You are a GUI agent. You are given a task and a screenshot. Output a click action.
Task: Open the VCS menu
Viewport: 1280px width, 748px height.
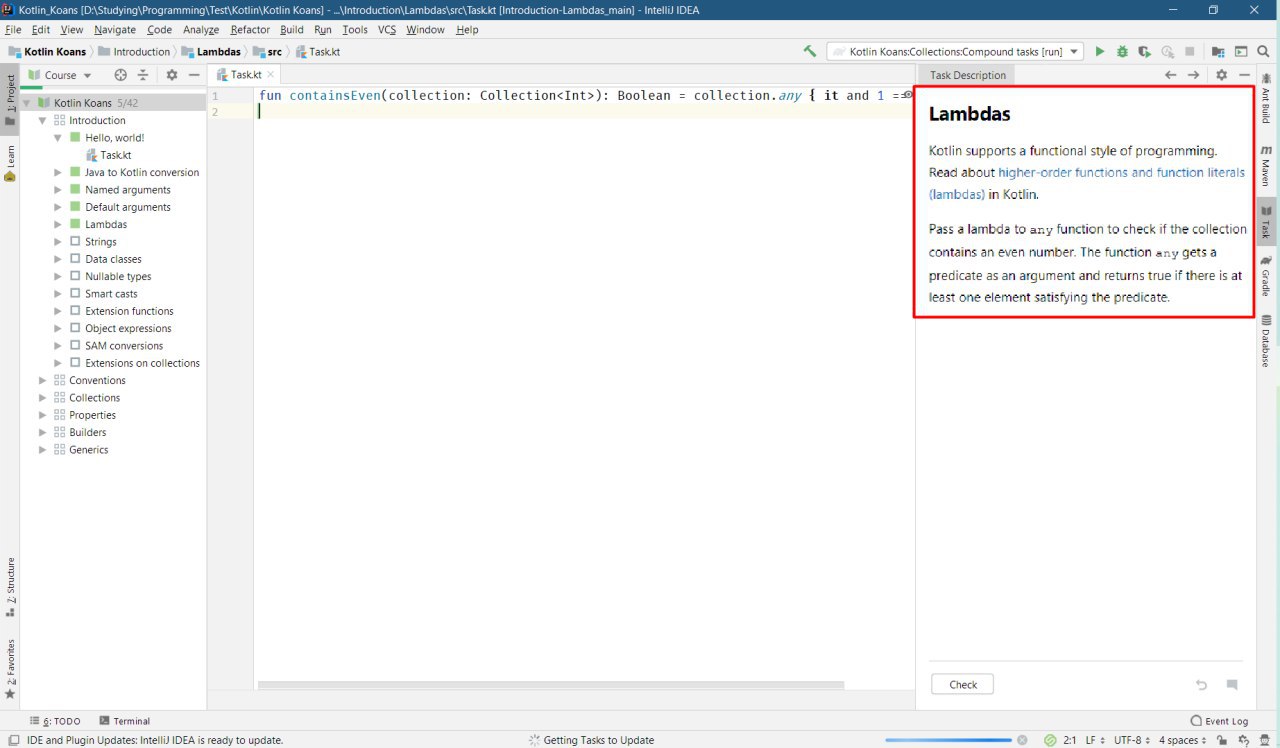coord(387,30)
